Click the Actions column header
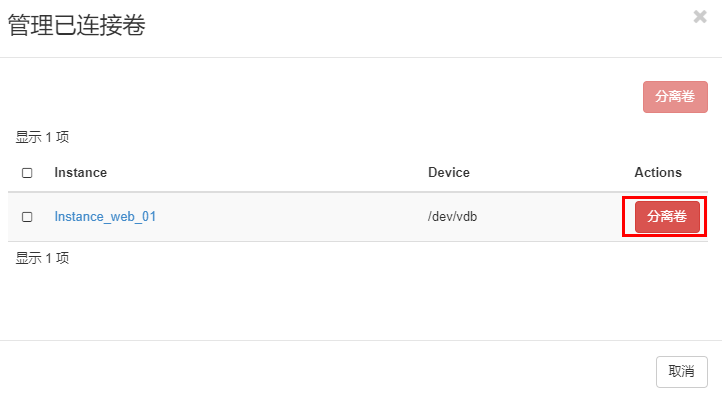This screenshot has width=722, height=396. [x=658, y=173]
